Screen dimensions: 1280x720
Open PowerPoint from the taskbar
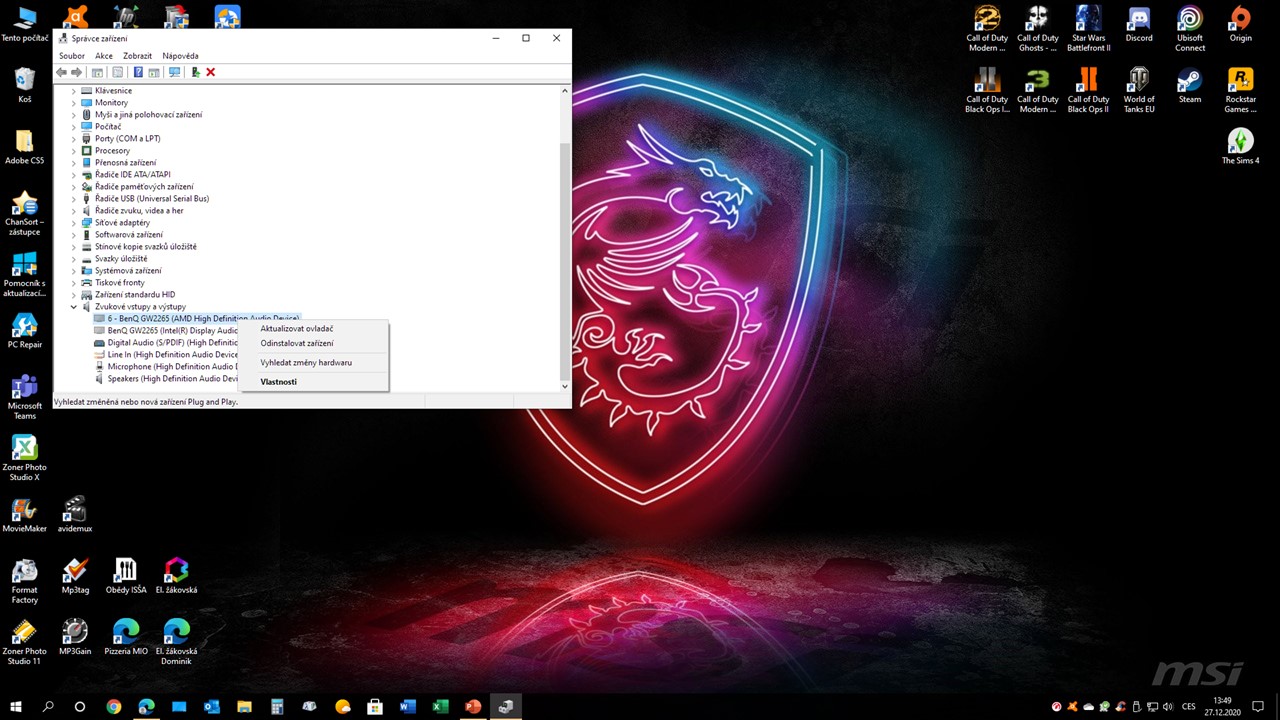(x=473, y=707)
